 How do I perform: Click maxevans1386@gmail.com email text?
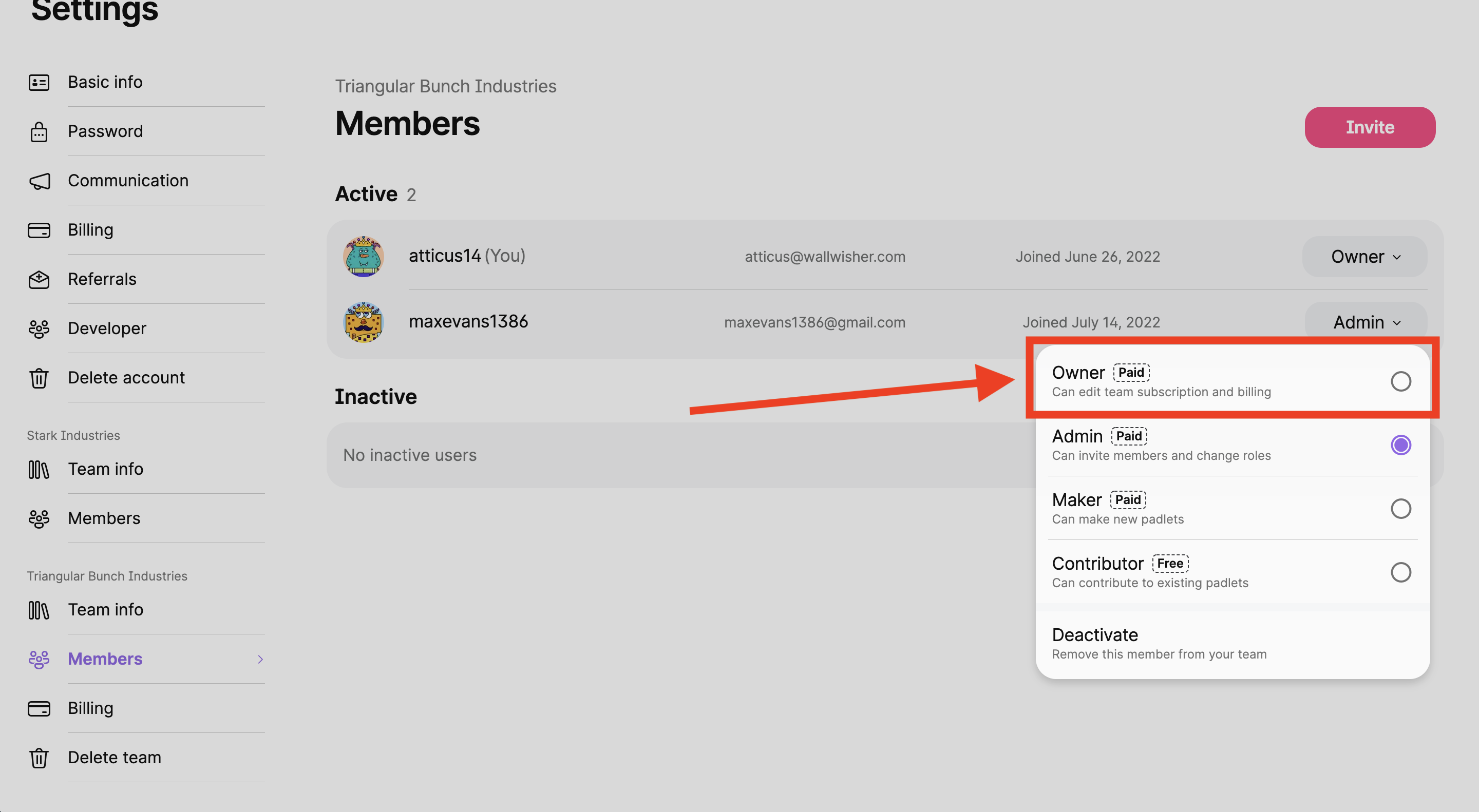pos(814,322)
